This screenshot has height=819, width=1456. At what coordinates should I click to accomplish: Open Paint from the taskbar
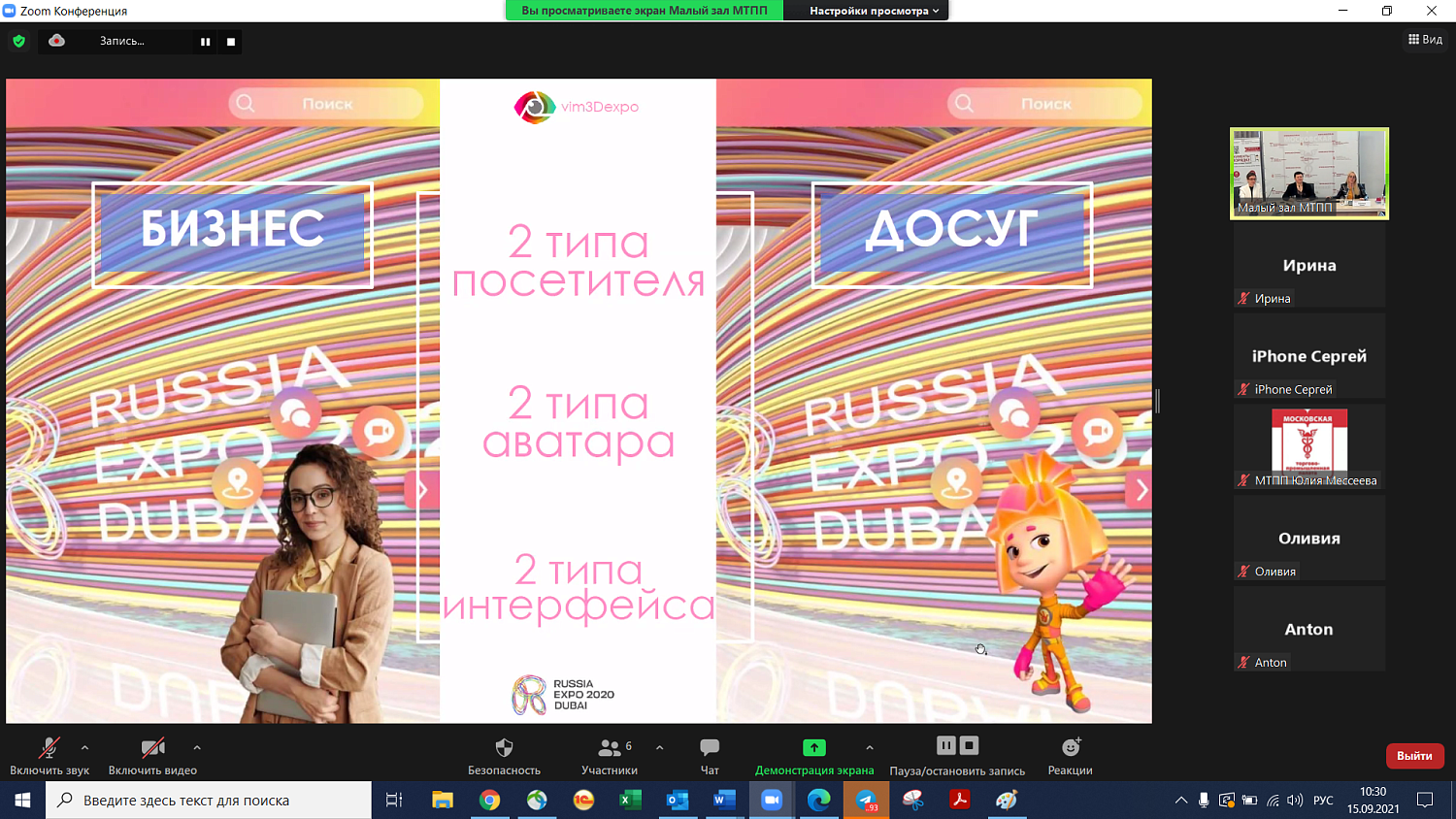pyautogui.click(x=1007, y=801)
